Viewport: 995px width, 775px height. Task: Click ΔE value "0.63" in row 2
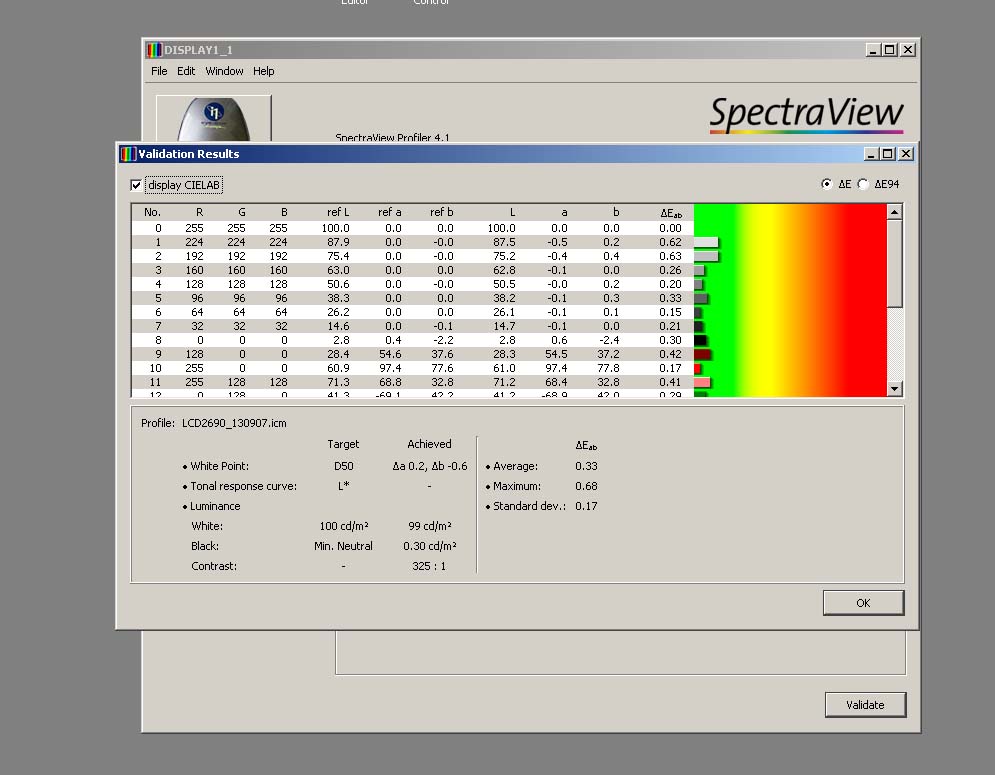click(x=670, y=256)
